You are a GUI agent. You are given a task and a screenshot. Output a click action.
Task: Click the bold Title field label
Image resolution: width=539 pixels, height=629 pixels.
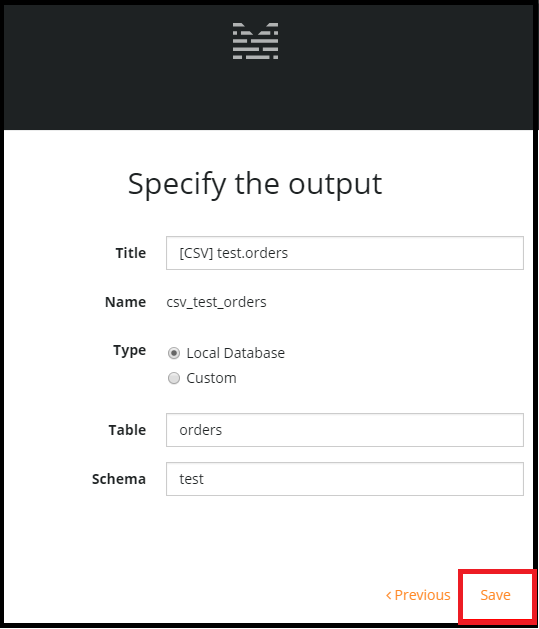131,253
